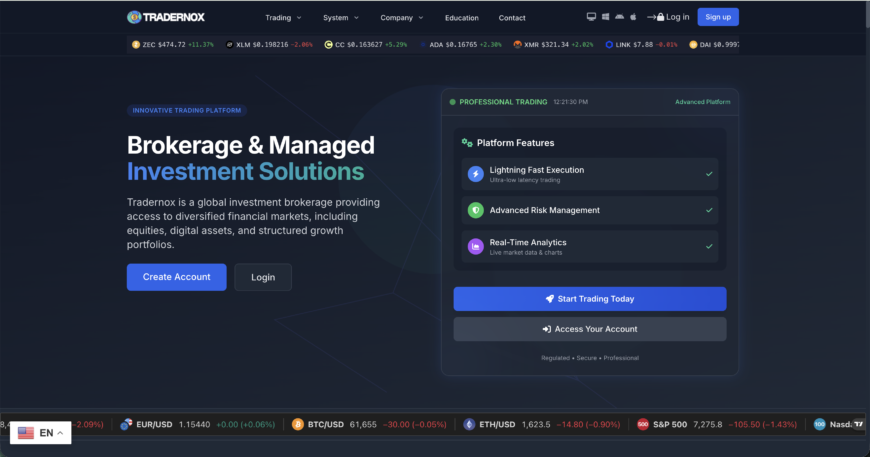The height and width of the screenshot is (457, 870).
Task: Click the Tradernox logo
Action: point(166,17)
